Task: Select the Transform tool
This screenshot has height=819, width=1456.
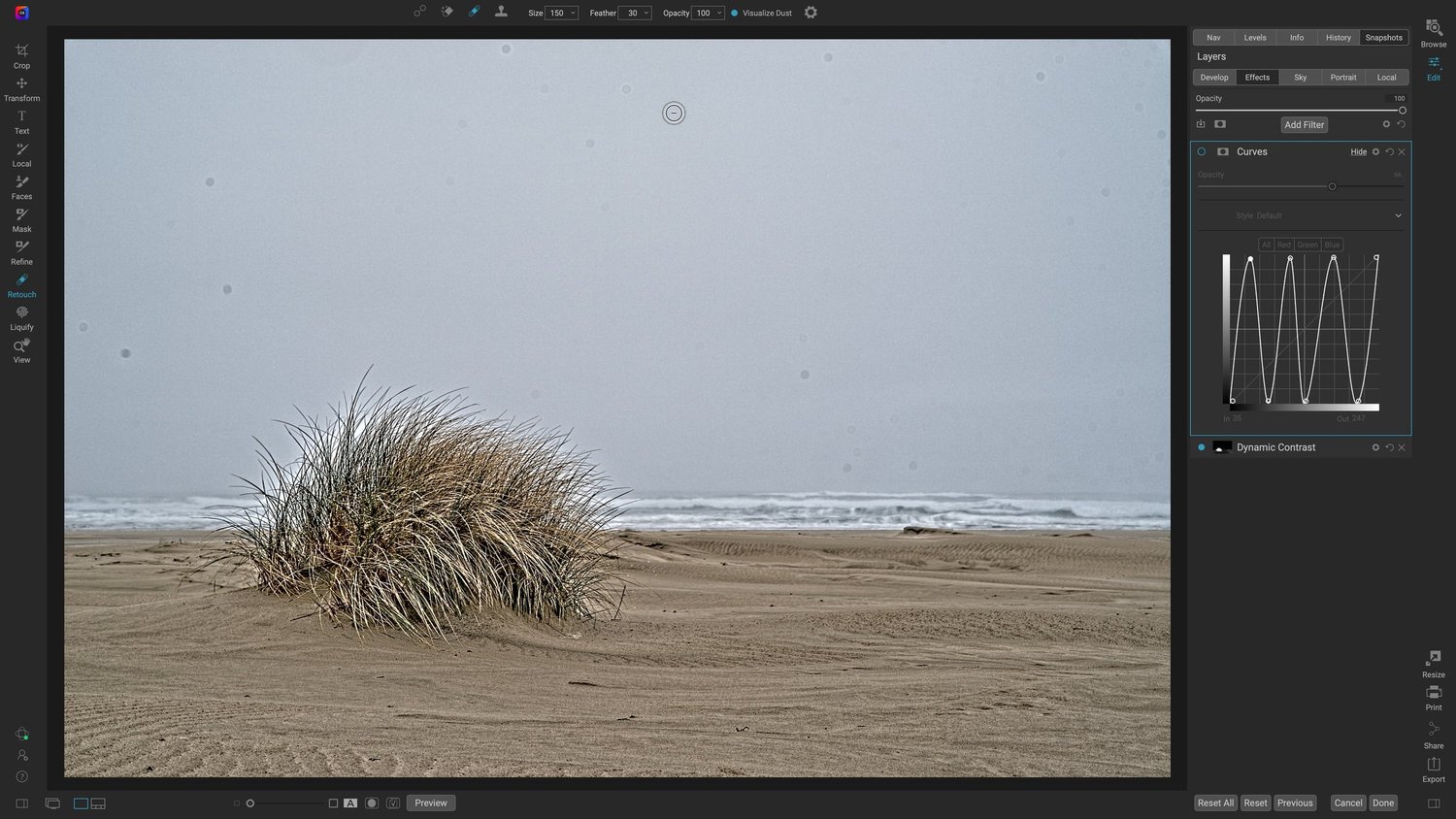Action: pyautogui.click(x=21, y=88)
